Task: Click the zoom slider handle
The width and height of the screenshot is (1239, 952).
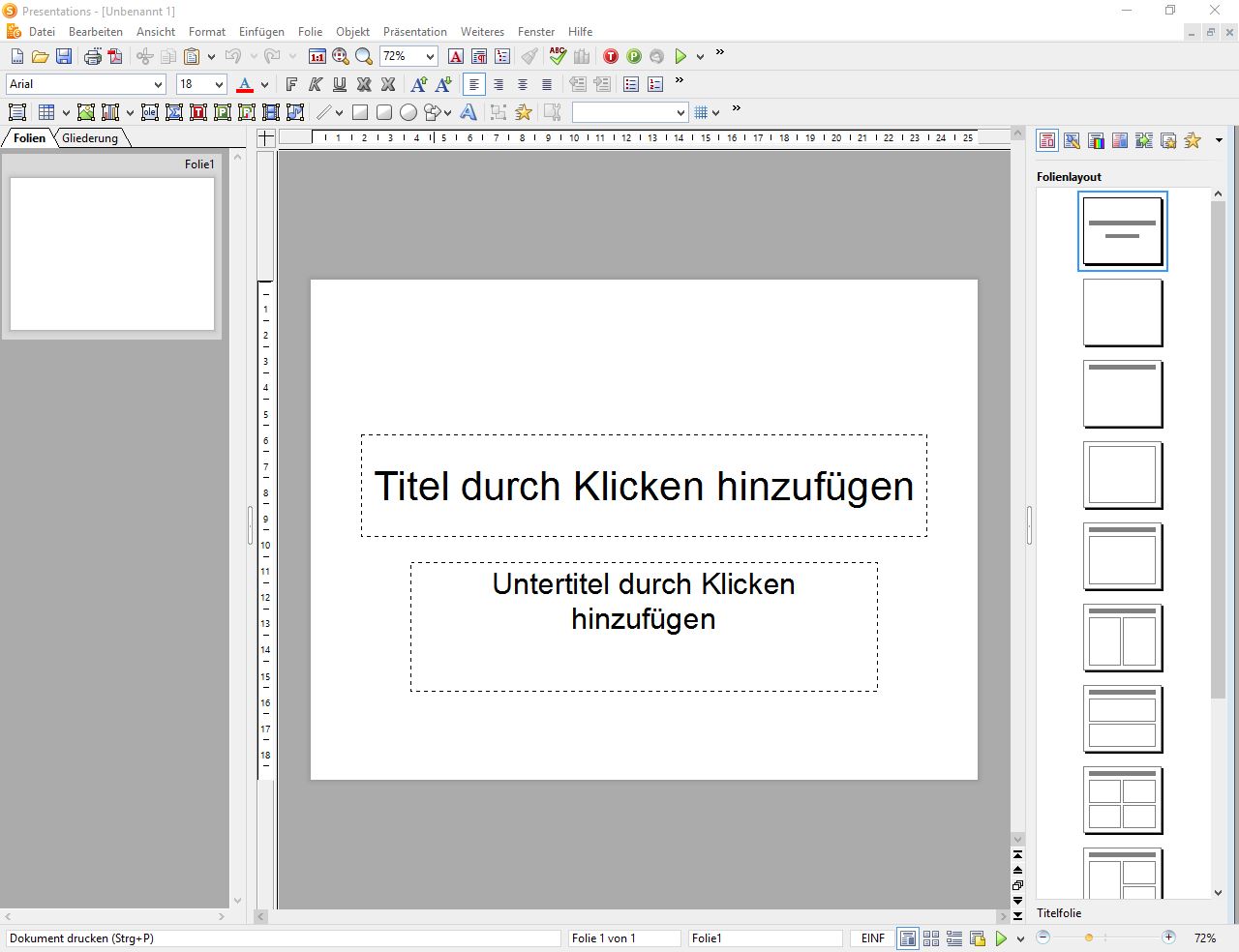Action: [1089, 937]
